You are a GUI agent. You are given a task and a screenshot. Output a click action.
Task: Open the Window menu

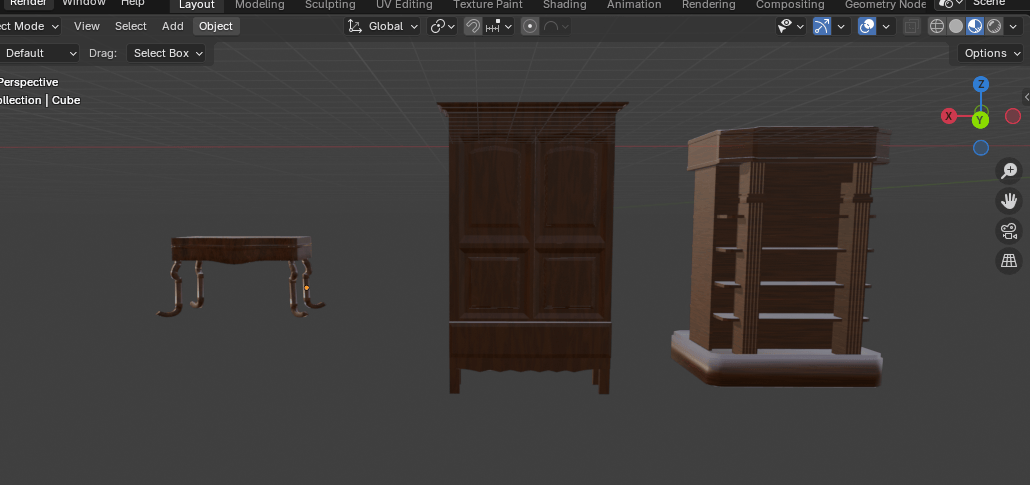[x=83, y=3]
